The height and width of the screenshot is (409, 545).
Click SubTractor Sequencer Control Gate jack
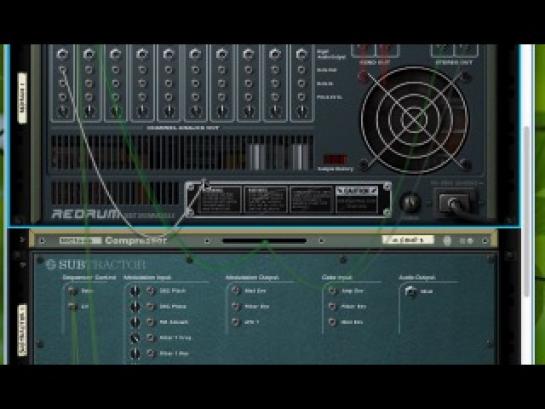[72, 291]
